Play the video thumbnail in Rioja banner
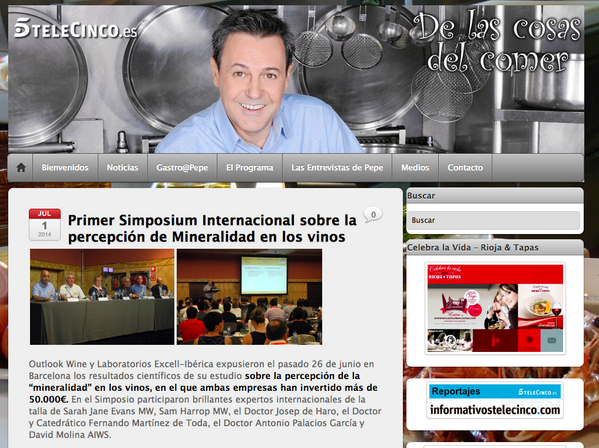599x448 pixels. 450,340
